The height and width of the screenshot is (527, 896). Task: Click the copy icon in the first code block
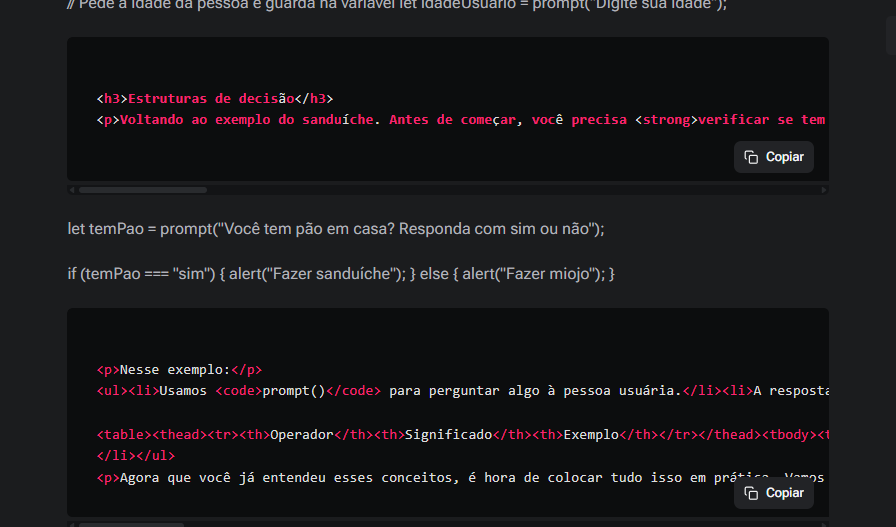pos(751,157)
